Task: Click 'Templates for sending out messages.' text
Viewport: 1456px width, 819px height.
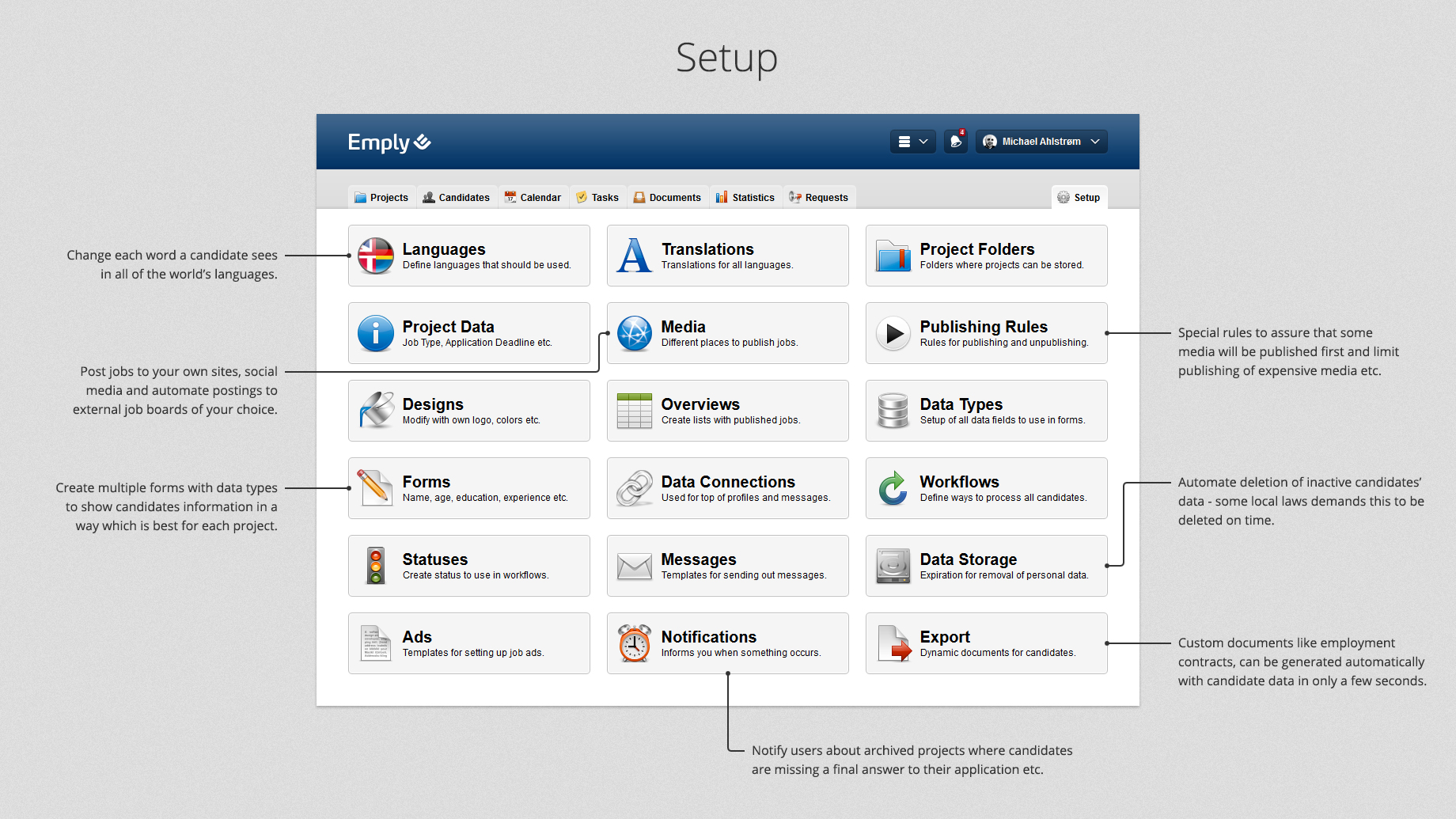Action: [x=744, y=575]
